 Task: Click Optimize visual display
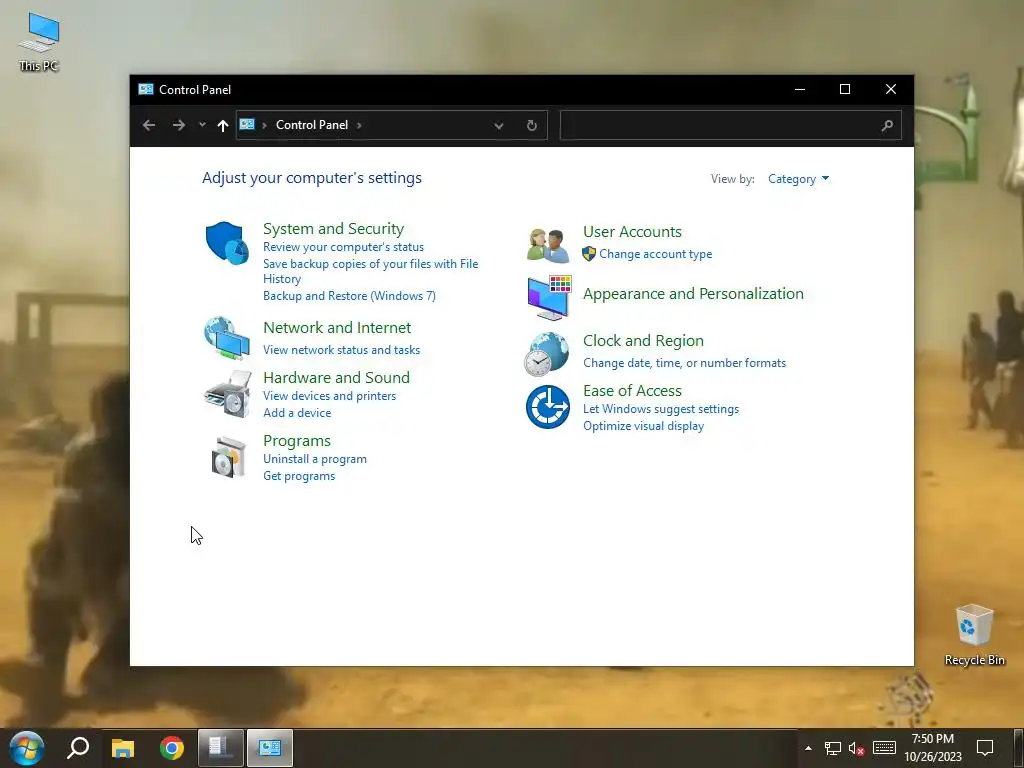[643, 426]
